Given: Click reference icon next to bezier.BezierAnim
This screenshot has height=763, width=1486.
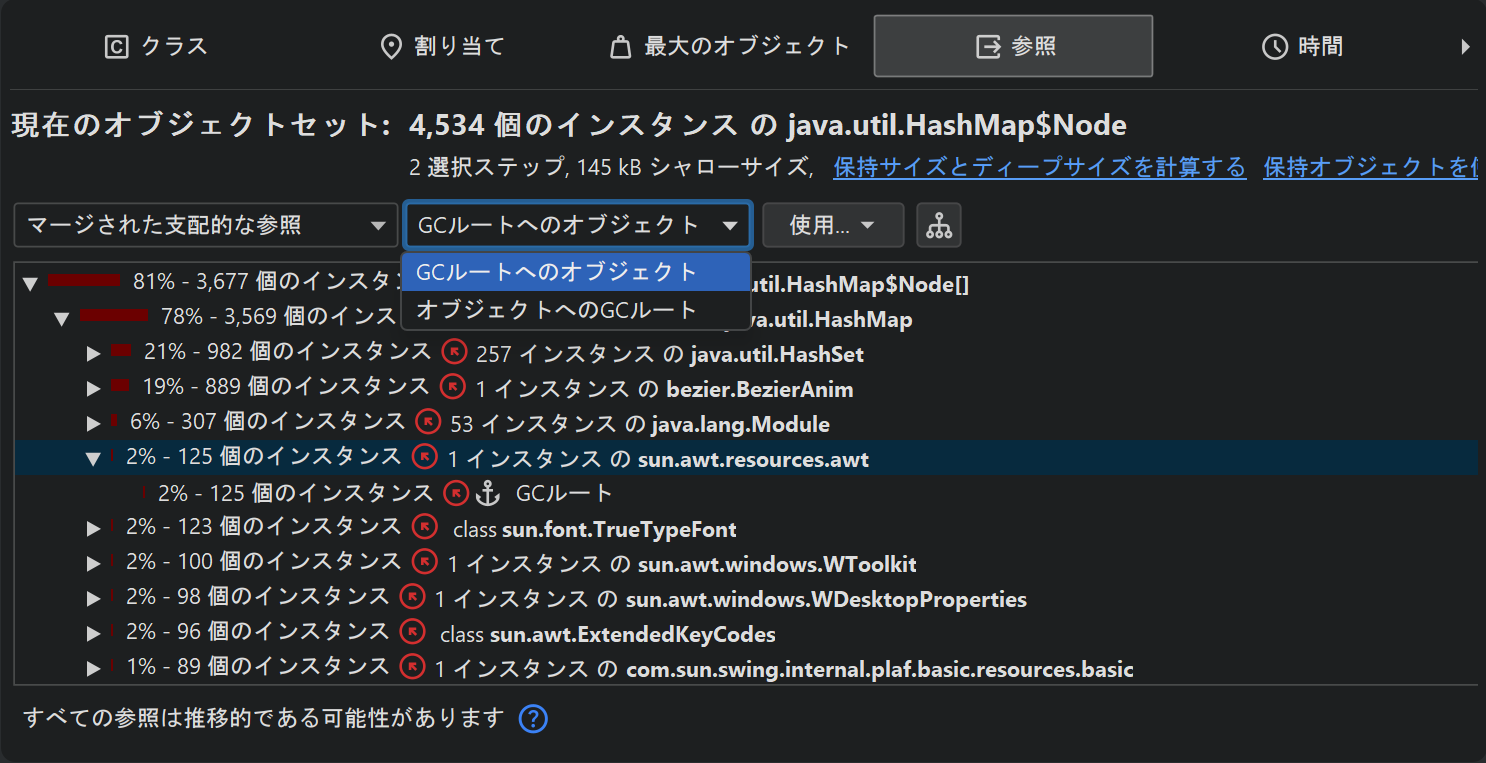Looking at the screenshot, I should tap(453, 386).
